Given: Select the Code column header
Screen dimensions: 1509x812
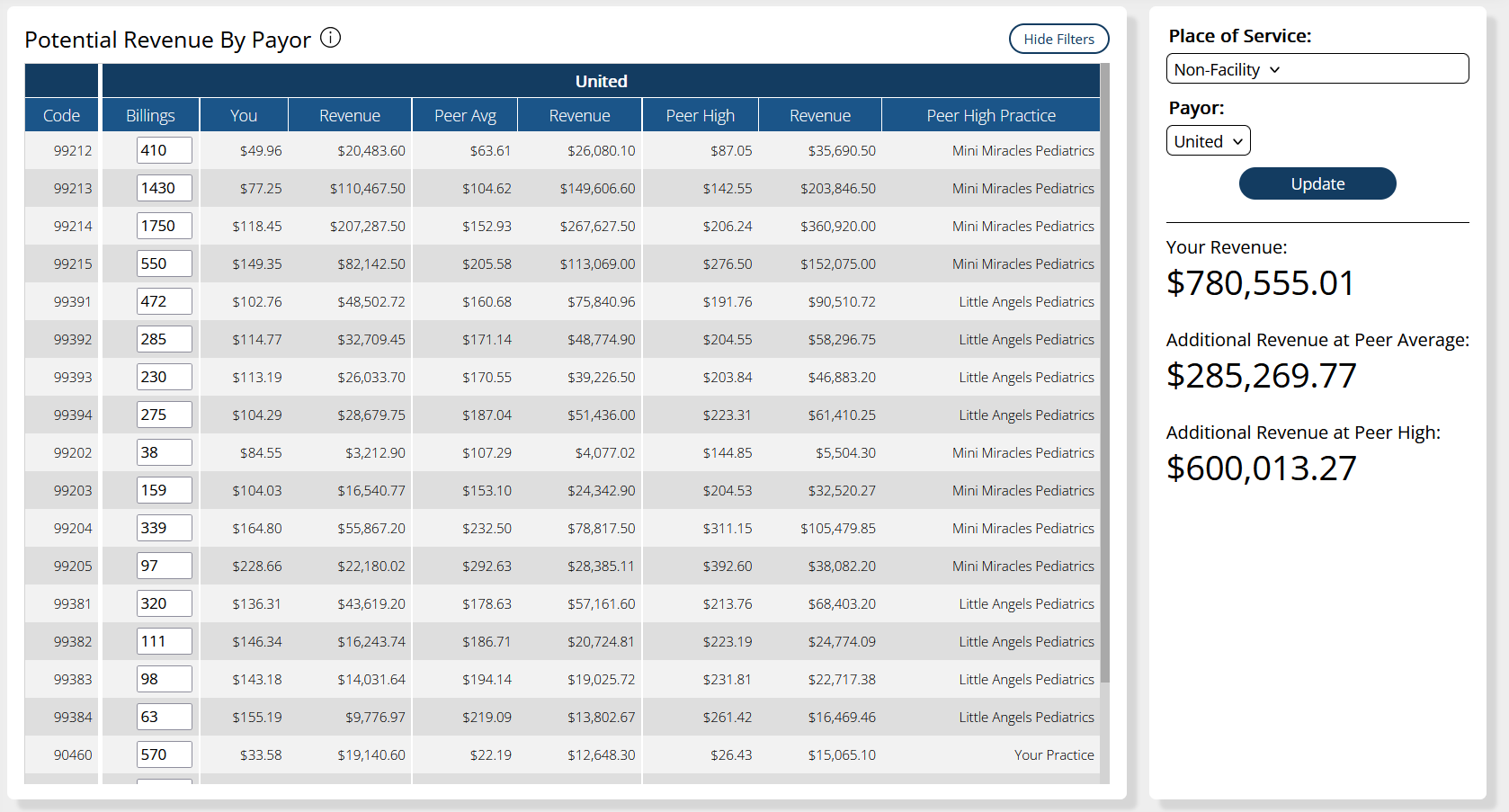Looking at the screenshot, I should [61, 116].
